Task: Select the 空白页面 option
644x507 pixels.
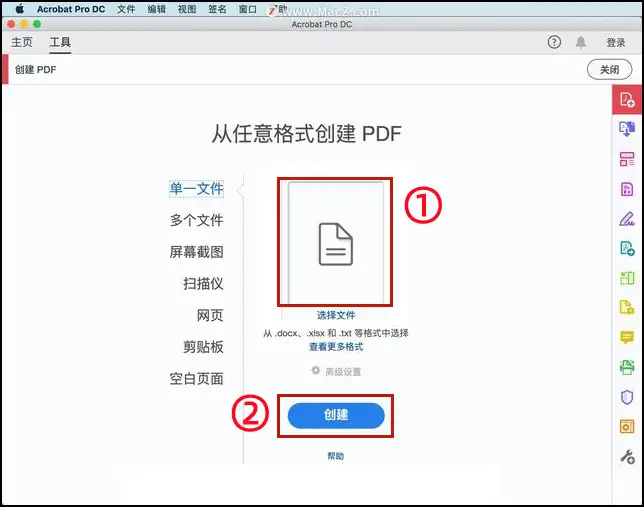Action: point(196,378)
